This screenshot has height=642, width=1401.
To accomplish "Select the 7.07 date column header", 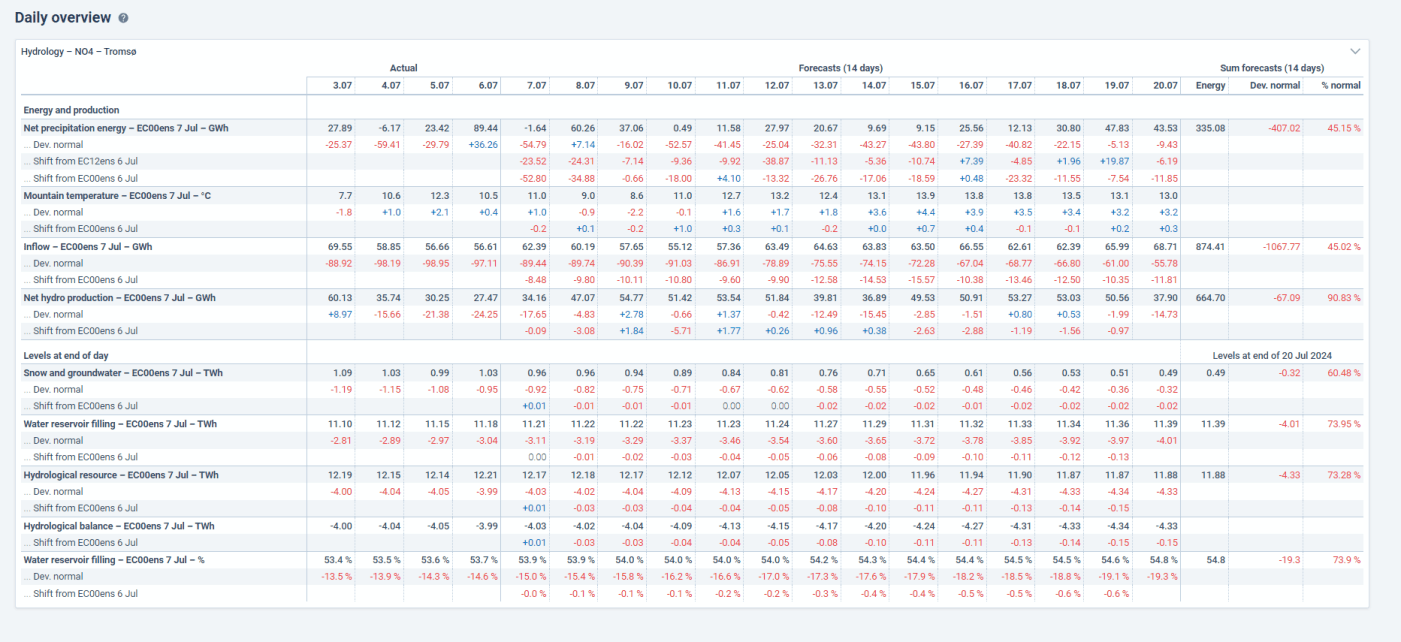I will click(536, 86).
